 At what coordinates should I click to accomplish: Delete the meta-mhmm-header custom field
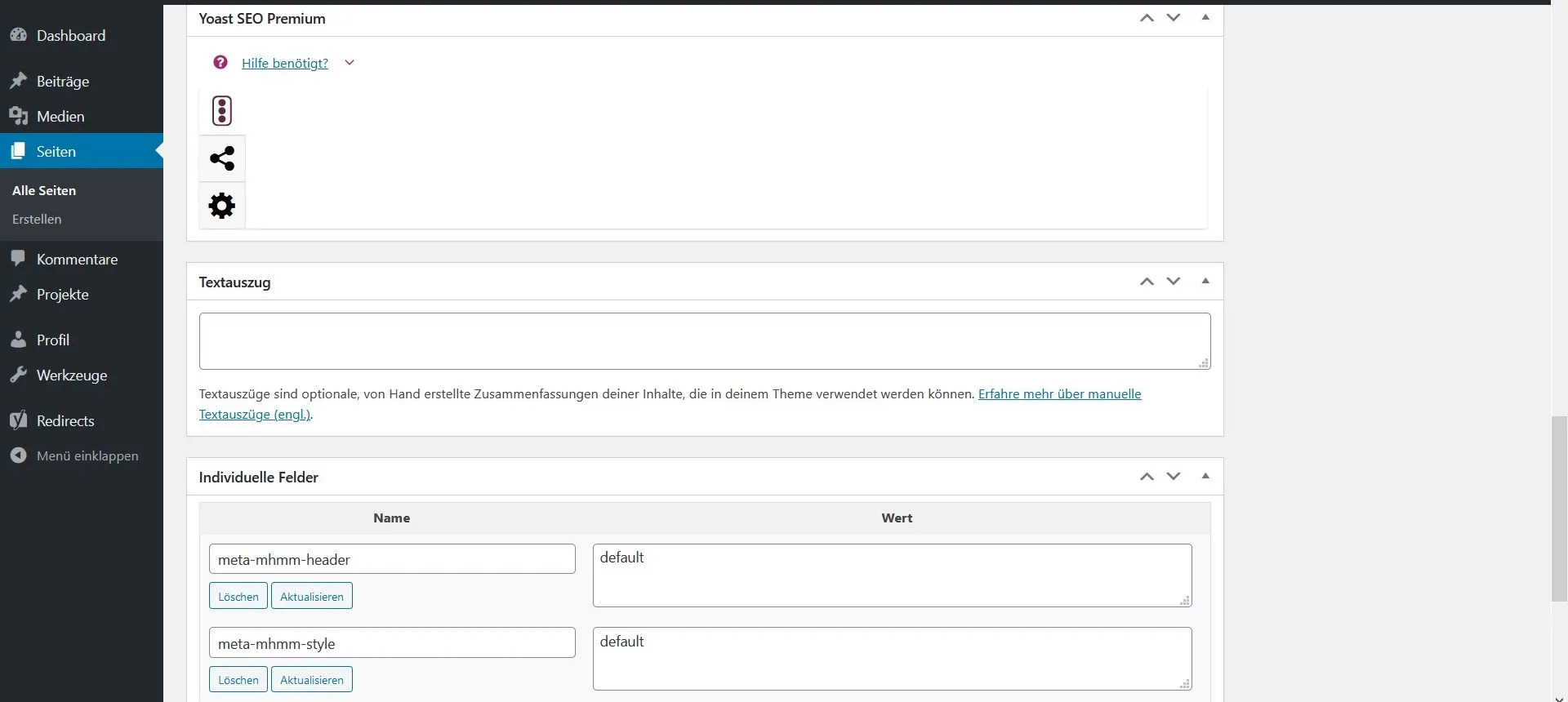pos(238,596)
